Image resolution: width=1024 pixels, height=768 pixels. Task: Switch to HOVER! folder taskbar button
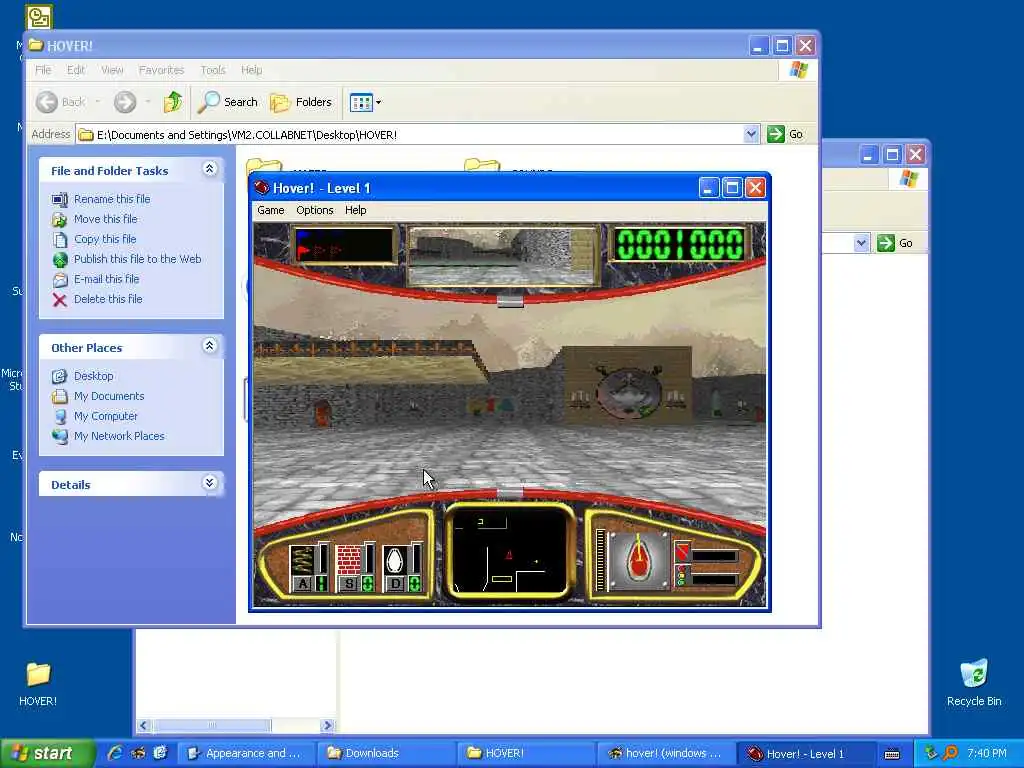(x=526, y=753)
